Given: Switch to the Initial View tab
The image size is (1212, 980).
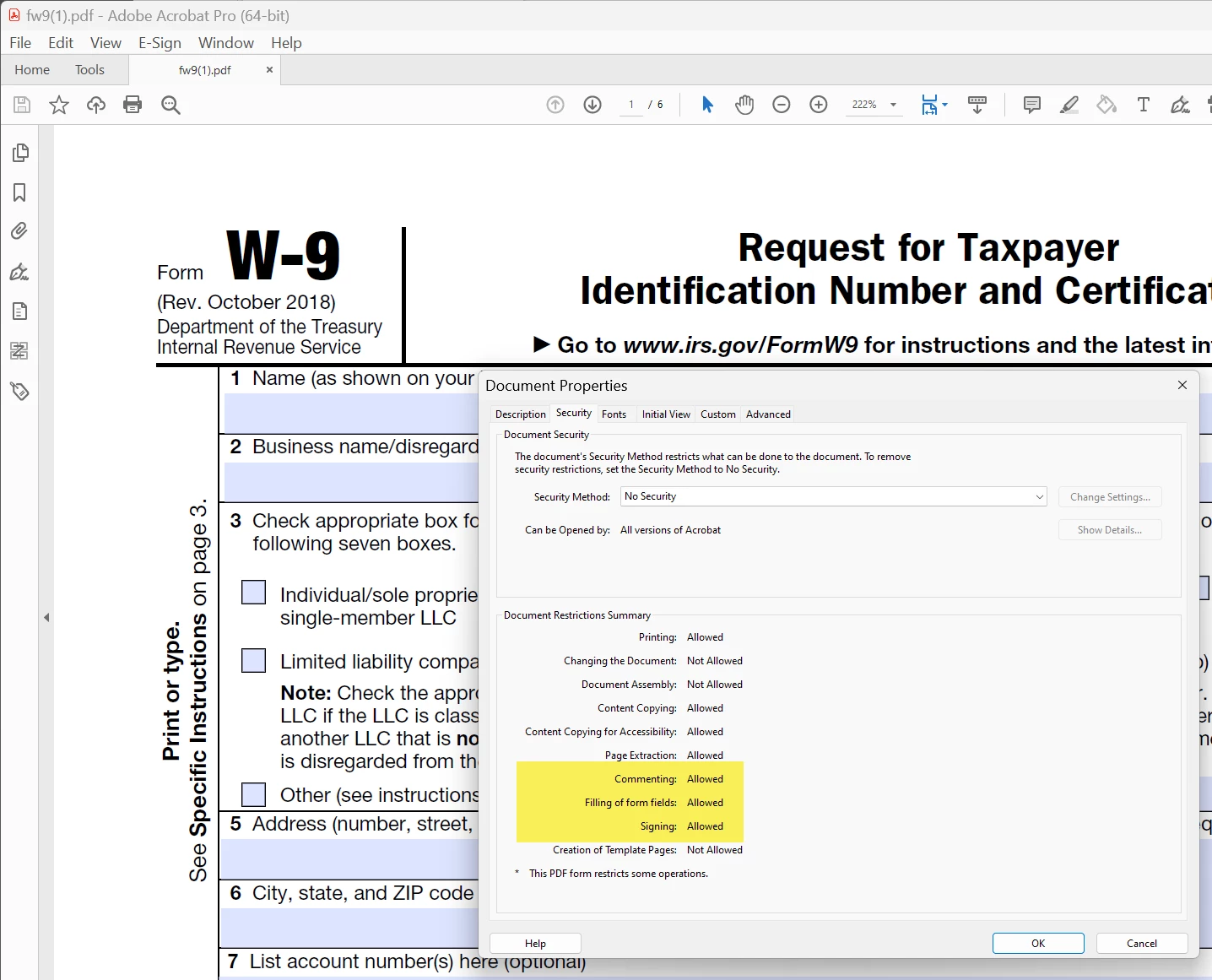Looking at the screenshot, I should (x=666, y=414).
